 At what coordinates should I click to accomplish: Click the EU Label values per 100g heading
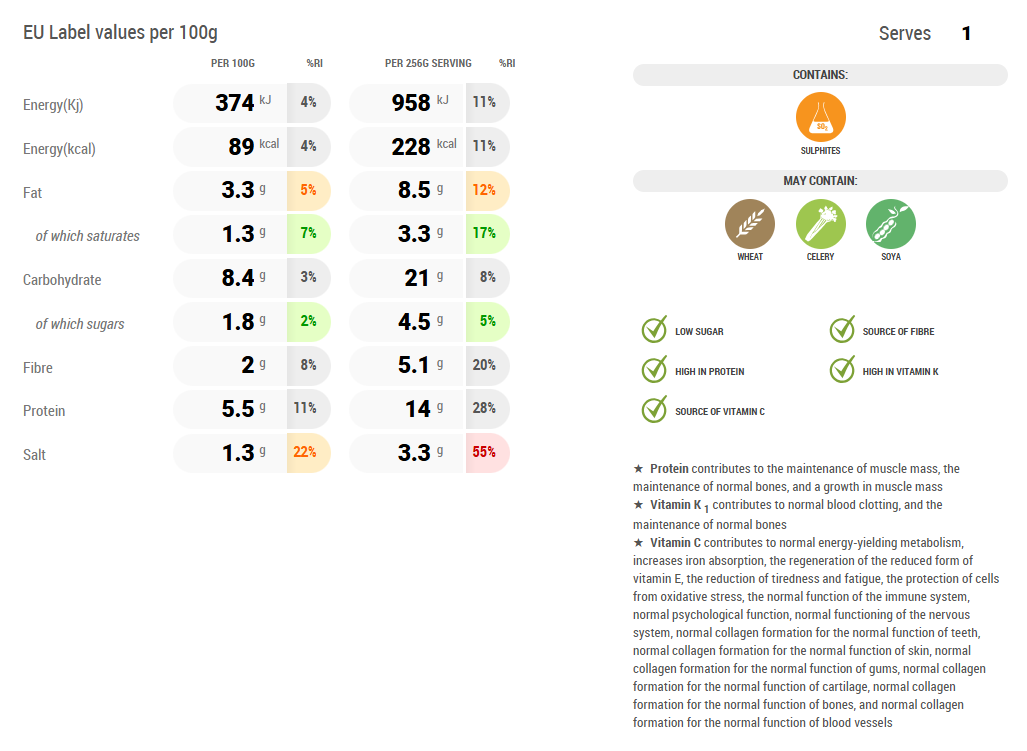[120, 33]
